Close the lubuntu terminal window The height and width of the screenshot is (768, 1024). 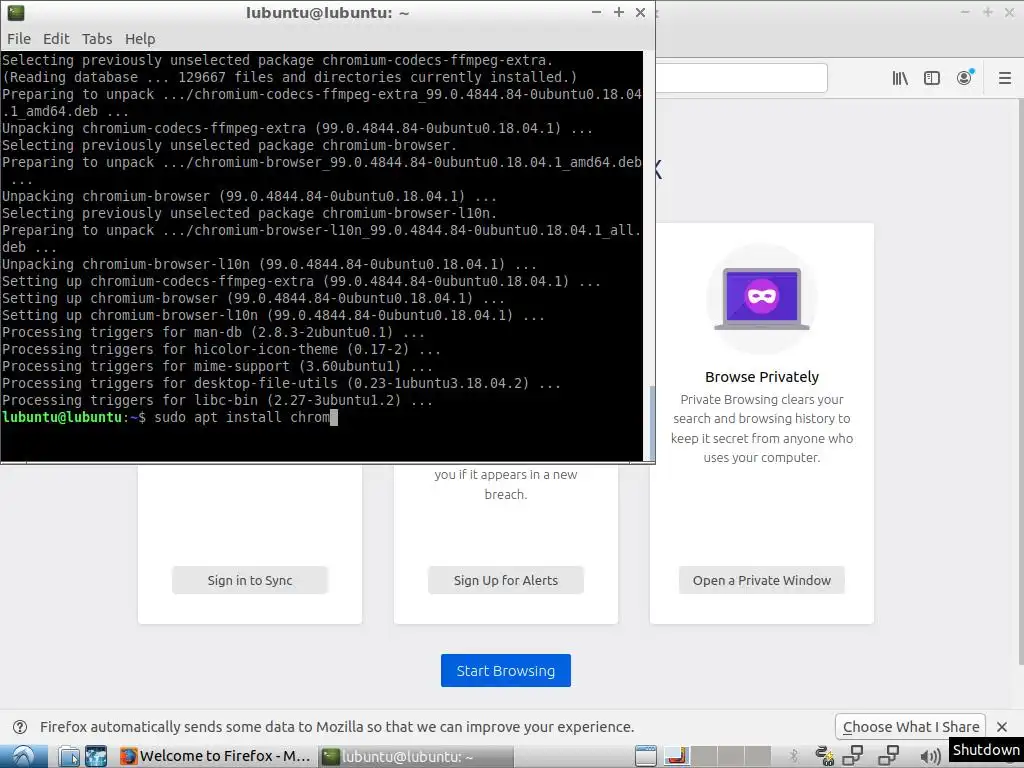coord(641,12)
